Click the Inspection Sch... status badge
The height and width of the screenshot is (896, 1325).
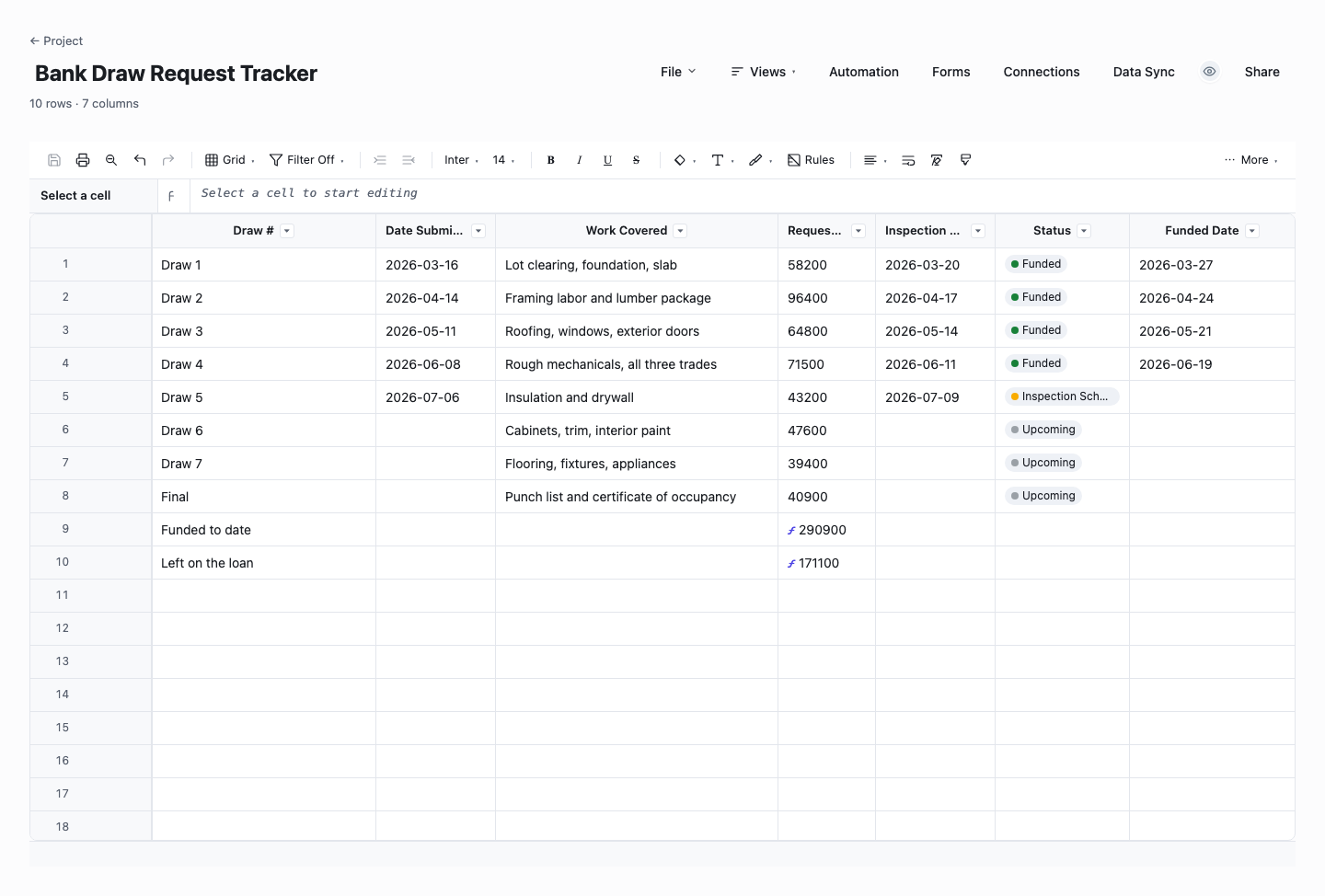click(1063, 396)
